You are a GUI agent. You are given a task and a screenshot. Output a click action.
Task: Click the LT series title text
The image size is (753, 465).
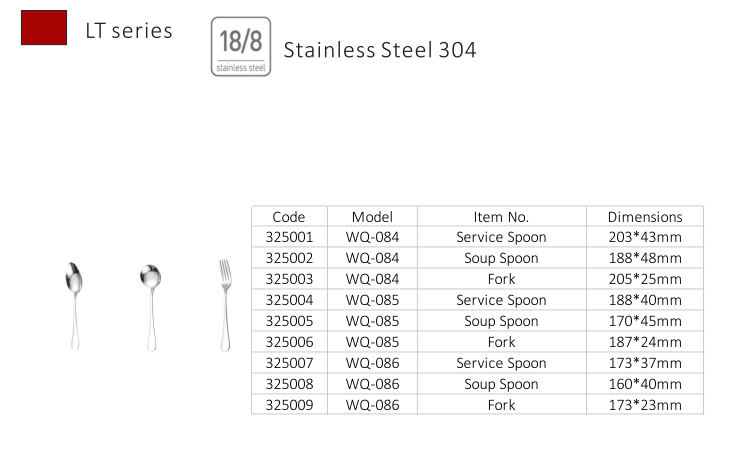pos(129,31)
